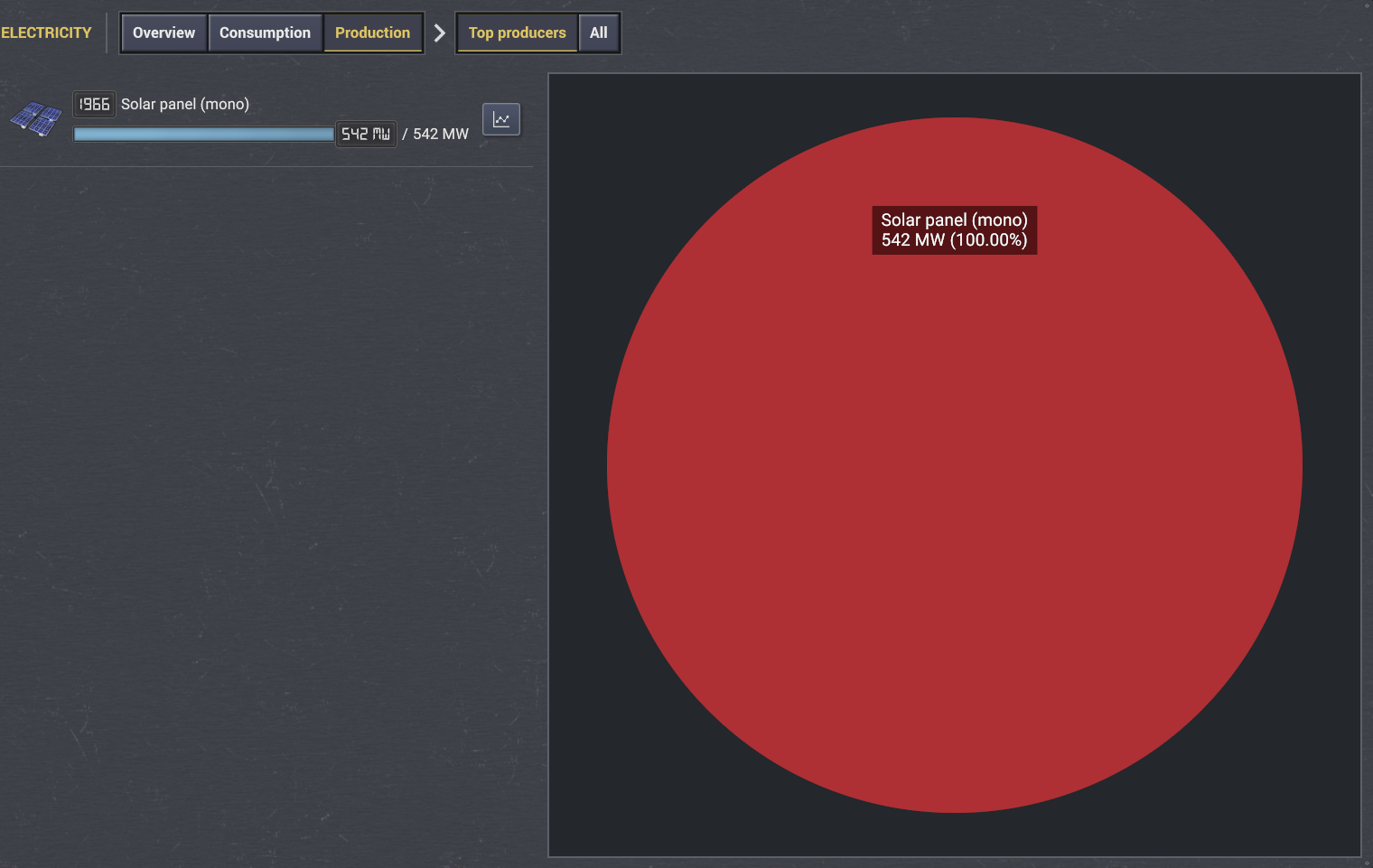Select the Production tab
The height and width of the screenshot is (868, 1373).
[372, 33]
